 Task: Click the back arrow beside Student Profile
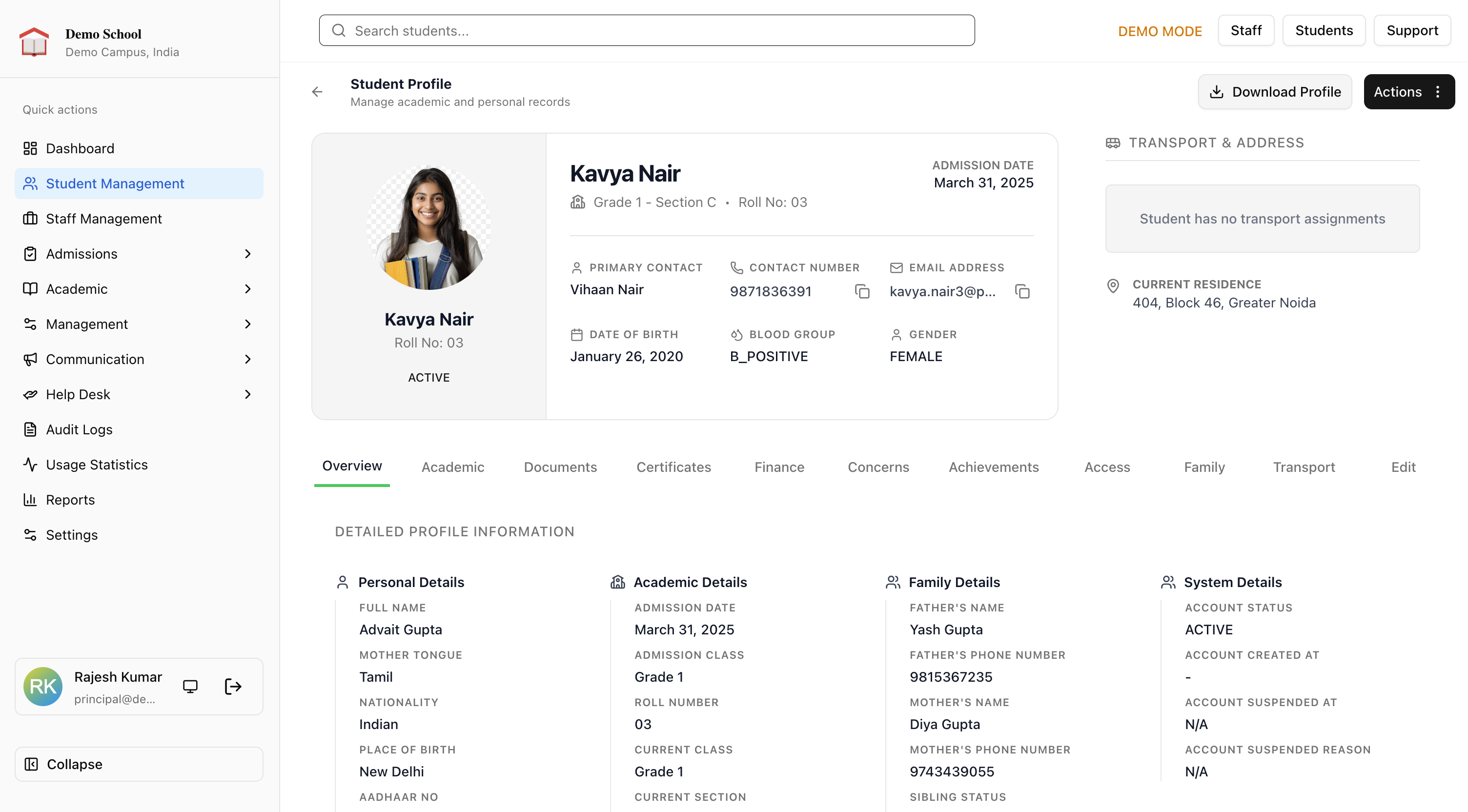(x=317, y=92)
